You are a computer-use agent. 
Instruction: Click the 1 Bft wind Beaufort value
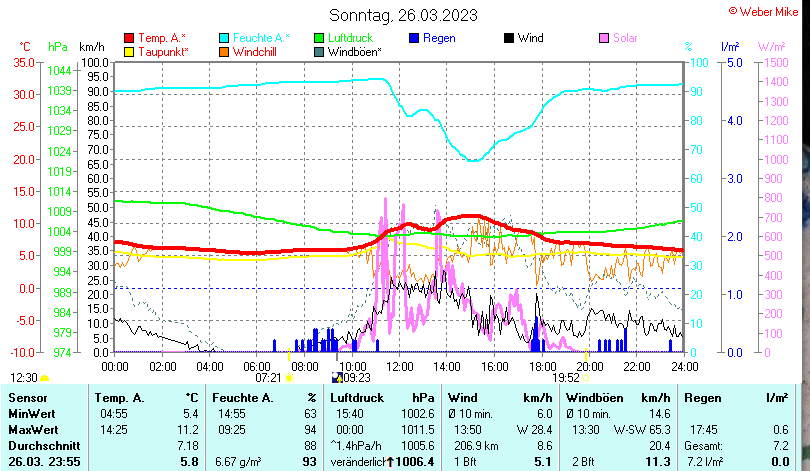pos(465,462)
